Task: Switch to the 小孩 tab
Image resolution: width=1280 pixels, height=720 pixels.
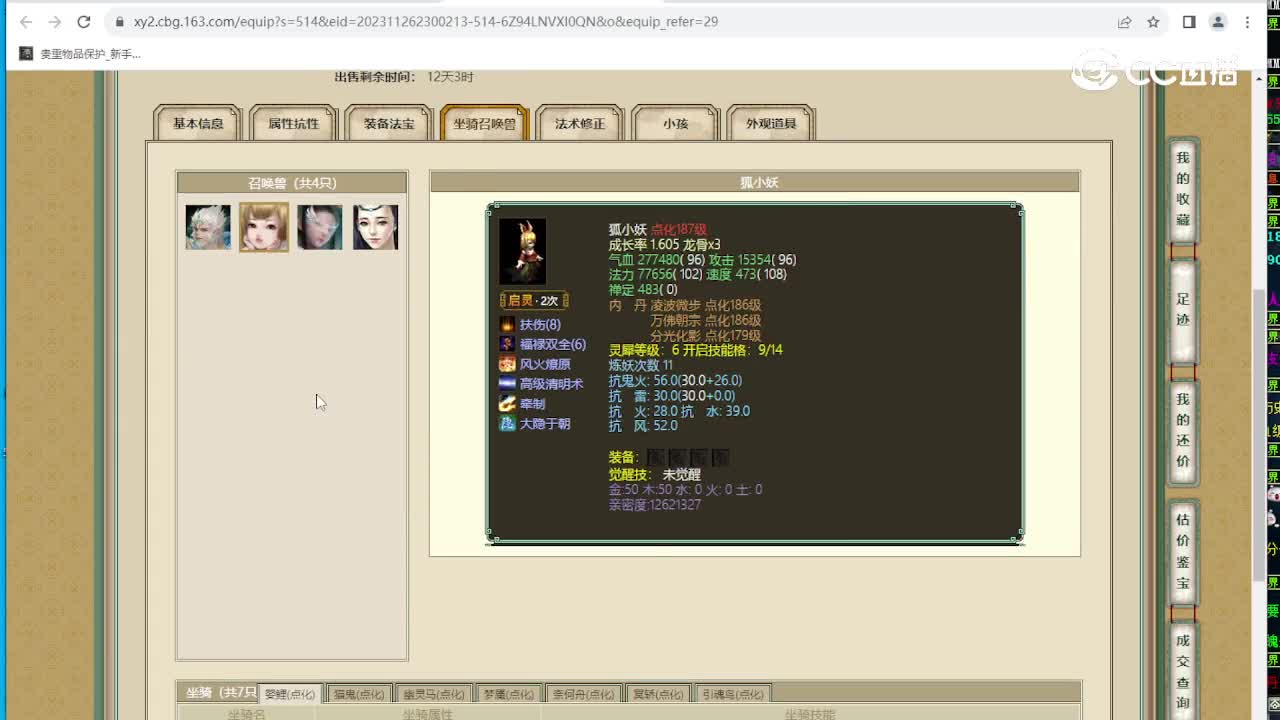Action: point(675,123)
